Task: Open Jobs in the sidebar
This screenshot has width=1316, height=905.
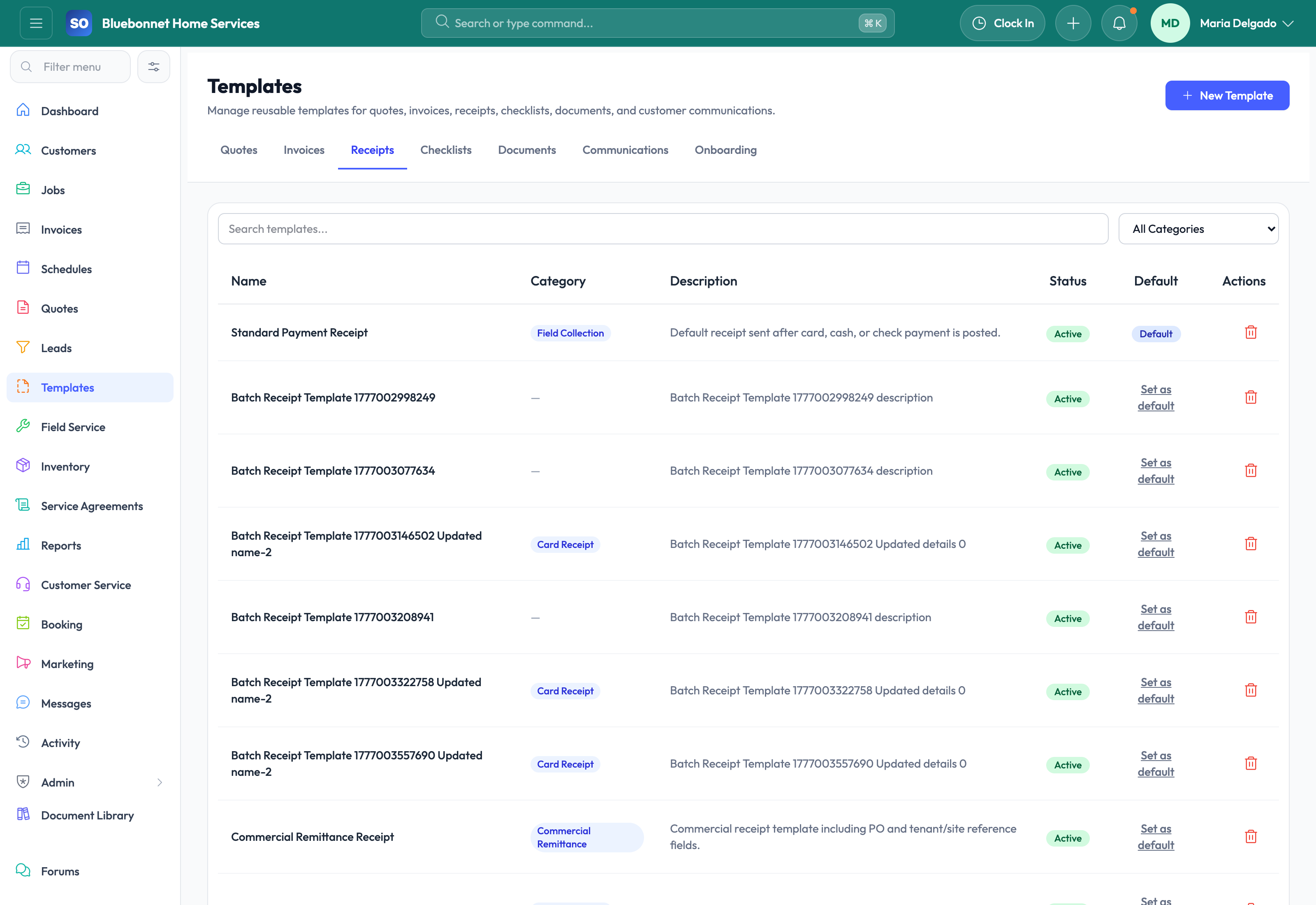Action: click(90, 190)
